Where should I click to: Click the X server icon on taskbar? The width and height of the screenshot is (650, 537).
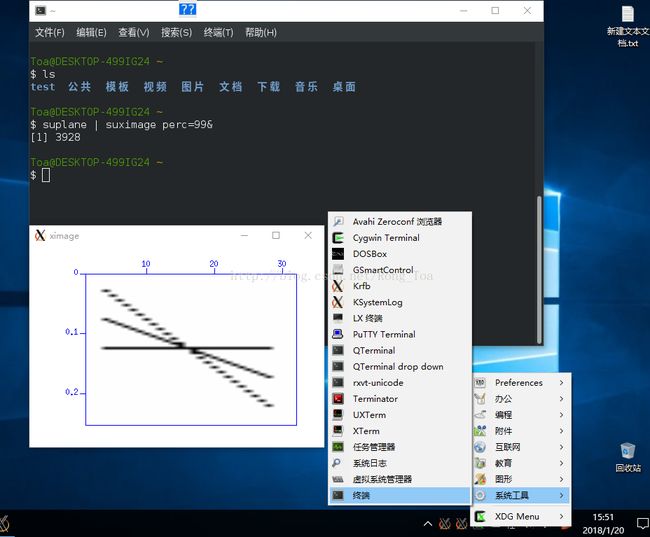tap(5, 524)
